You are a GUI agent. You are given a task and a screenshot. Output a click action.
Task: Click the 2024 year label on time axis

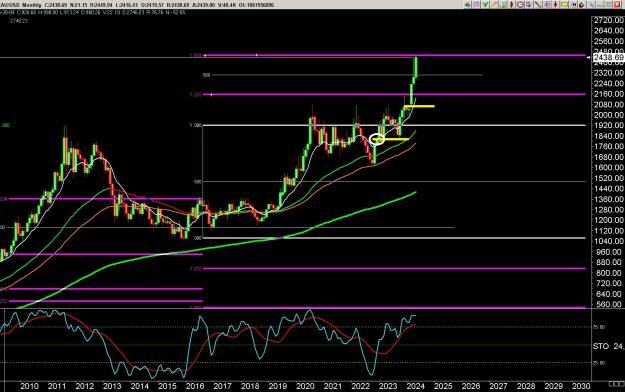coord(415,386)
